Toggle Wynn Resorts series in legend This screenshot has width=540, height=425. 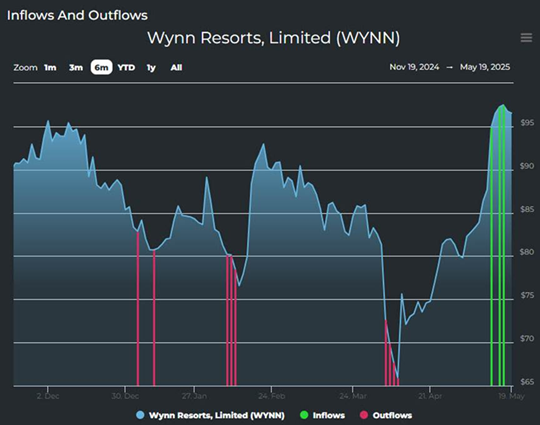(x=210, y=415)
